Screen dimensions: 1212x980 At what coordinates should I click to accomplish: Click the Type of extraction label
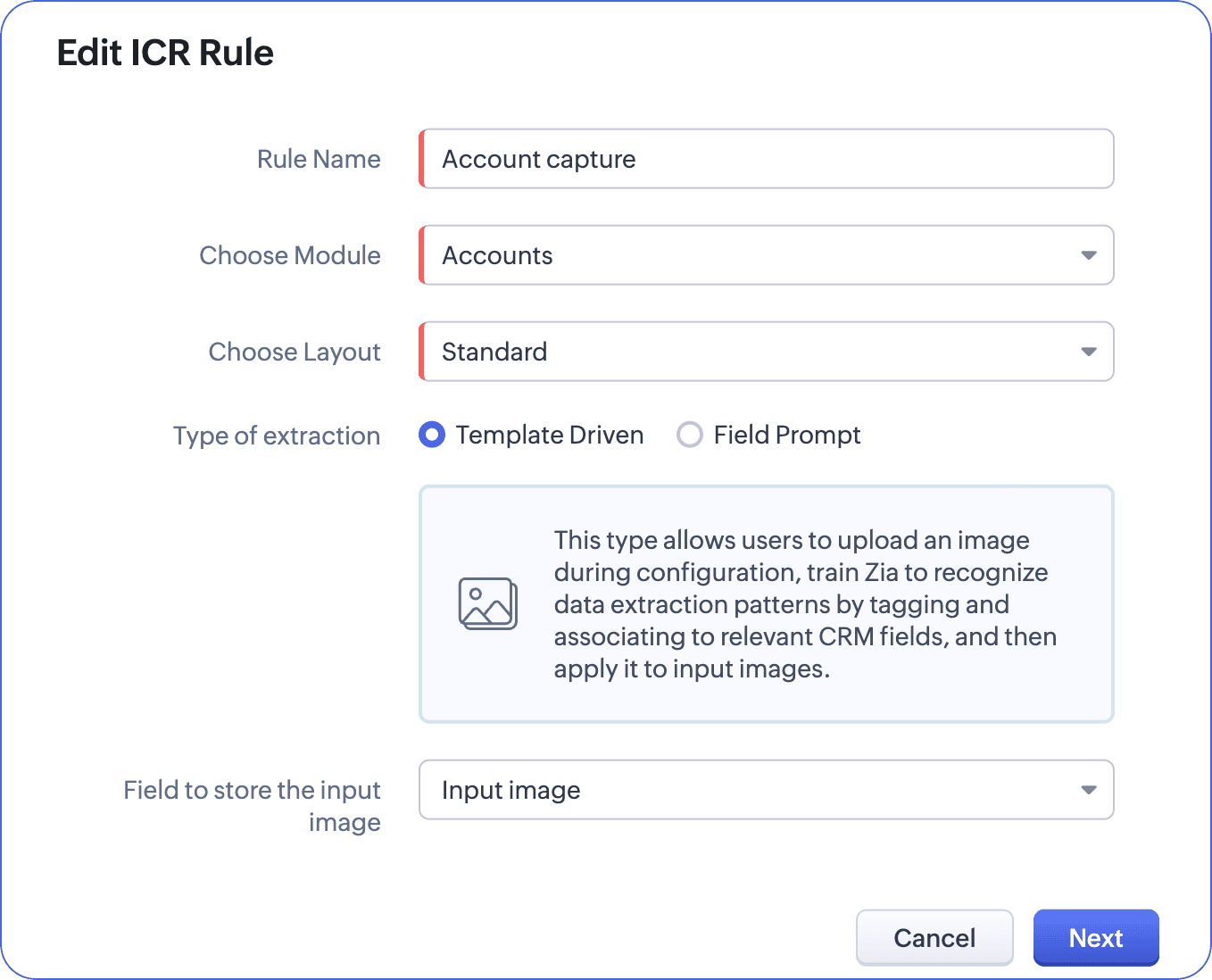pyautogui.click(x=277, y=436)
